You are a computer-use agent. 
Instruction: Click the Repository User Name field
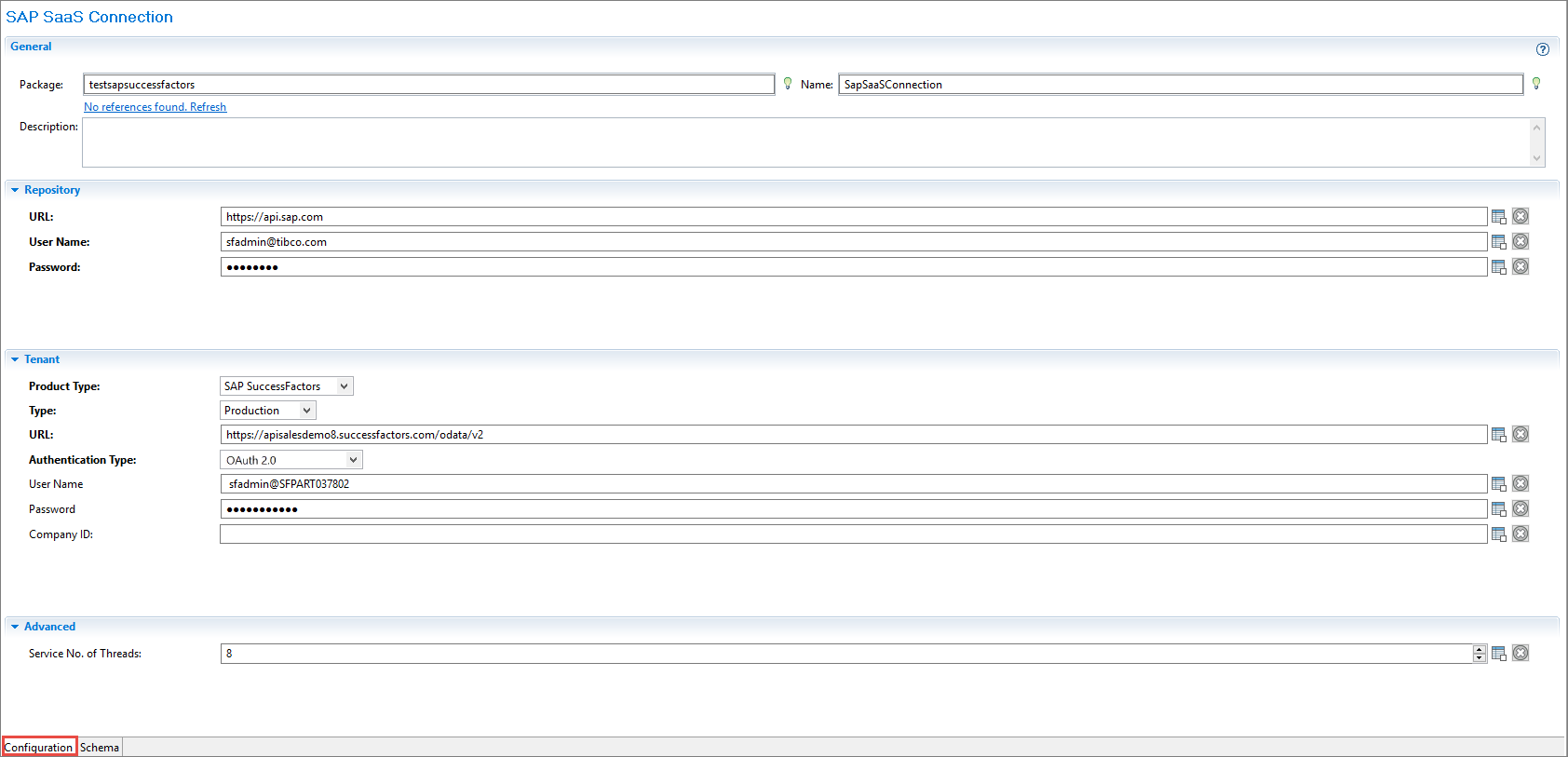click(x=854, y=242)
